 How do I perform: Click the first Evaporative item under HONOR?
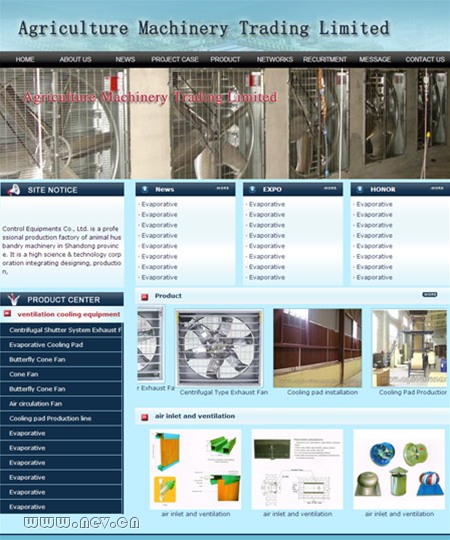tap(374, 204)
